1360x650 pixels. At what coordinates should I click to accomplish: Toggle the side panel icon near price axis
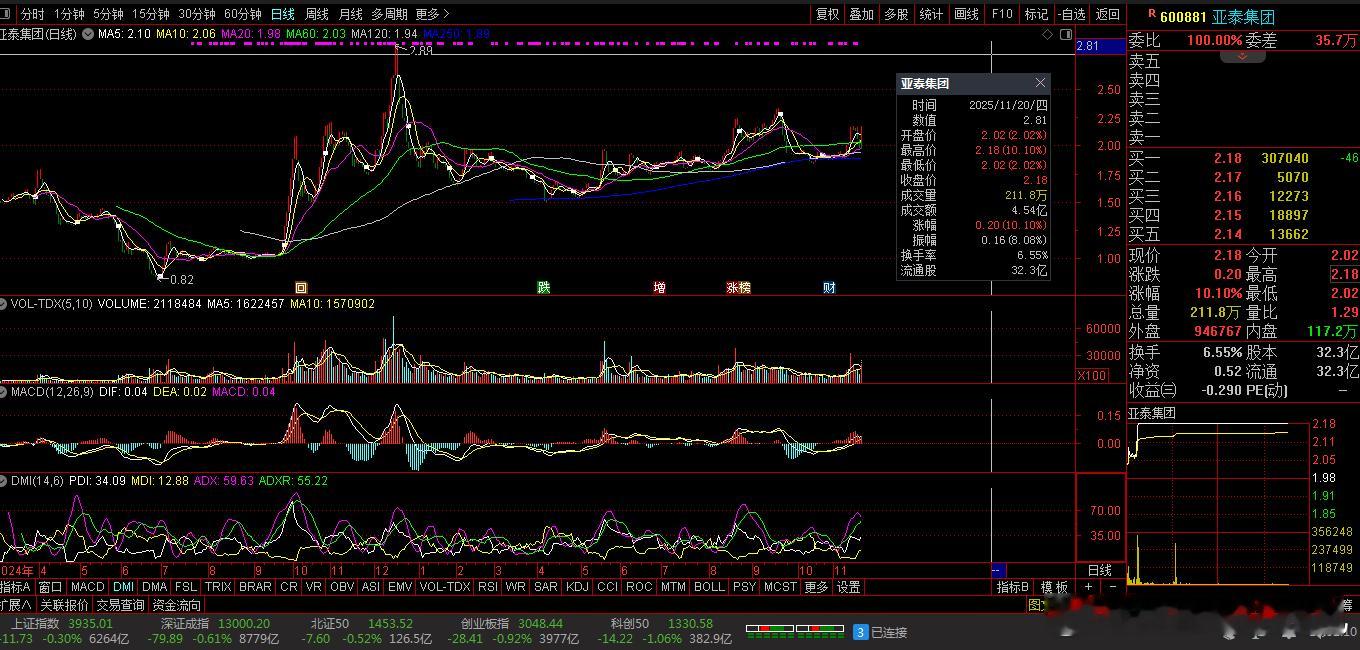pos(1064,34)
